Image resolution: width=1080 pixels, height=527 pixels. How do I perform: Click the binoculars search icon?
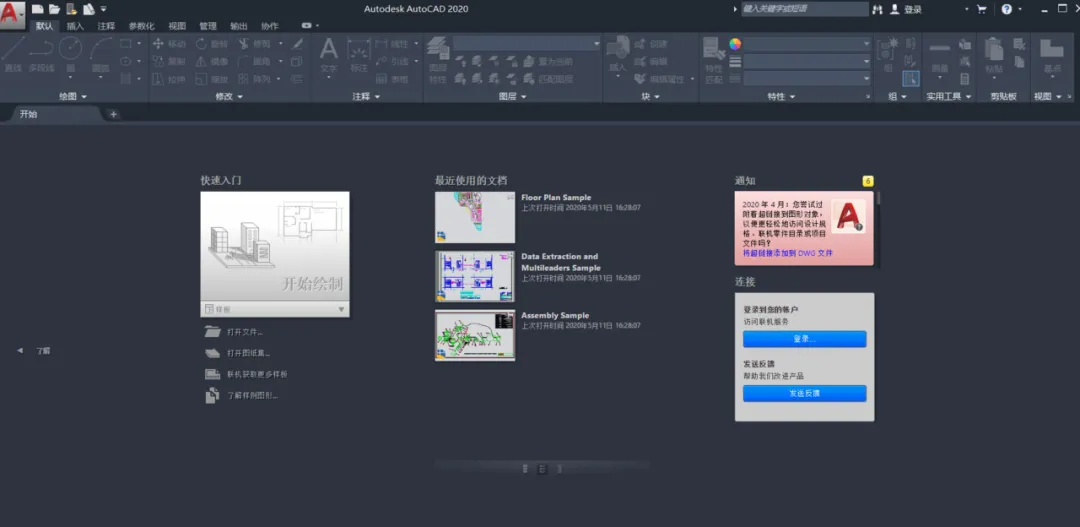click(x=877, y=9)
